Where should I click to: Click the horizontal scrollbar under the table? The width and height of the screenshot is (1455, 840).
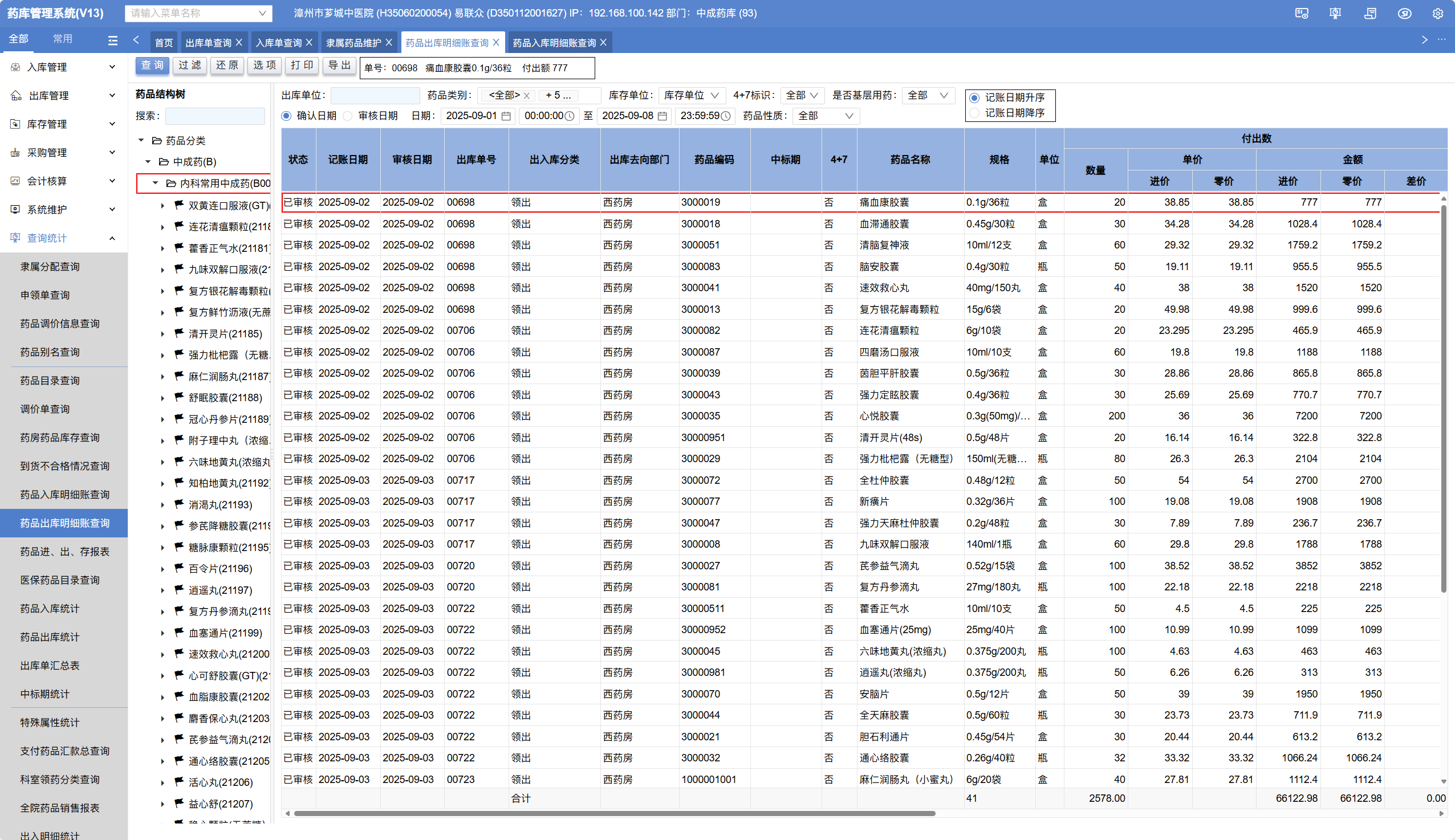(x=614, y=813)
